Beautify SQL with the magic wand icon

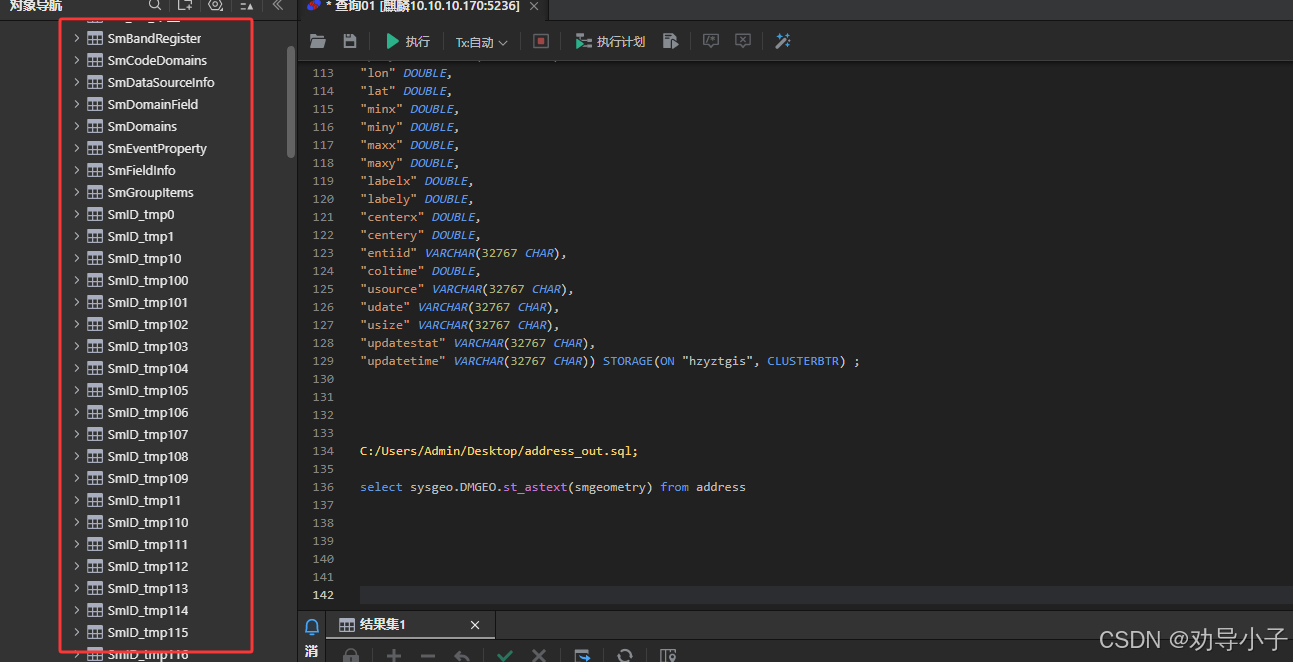point(783,41)
